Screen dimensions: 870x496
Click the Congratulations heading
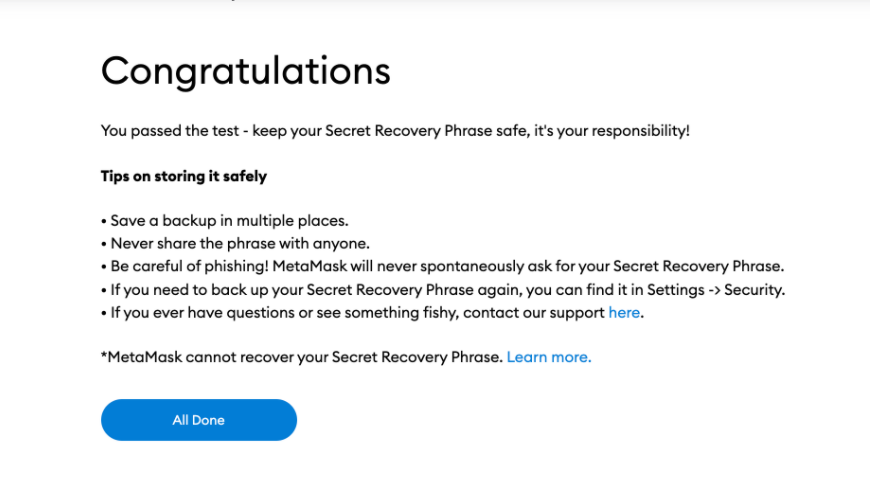tap(245, 72)
